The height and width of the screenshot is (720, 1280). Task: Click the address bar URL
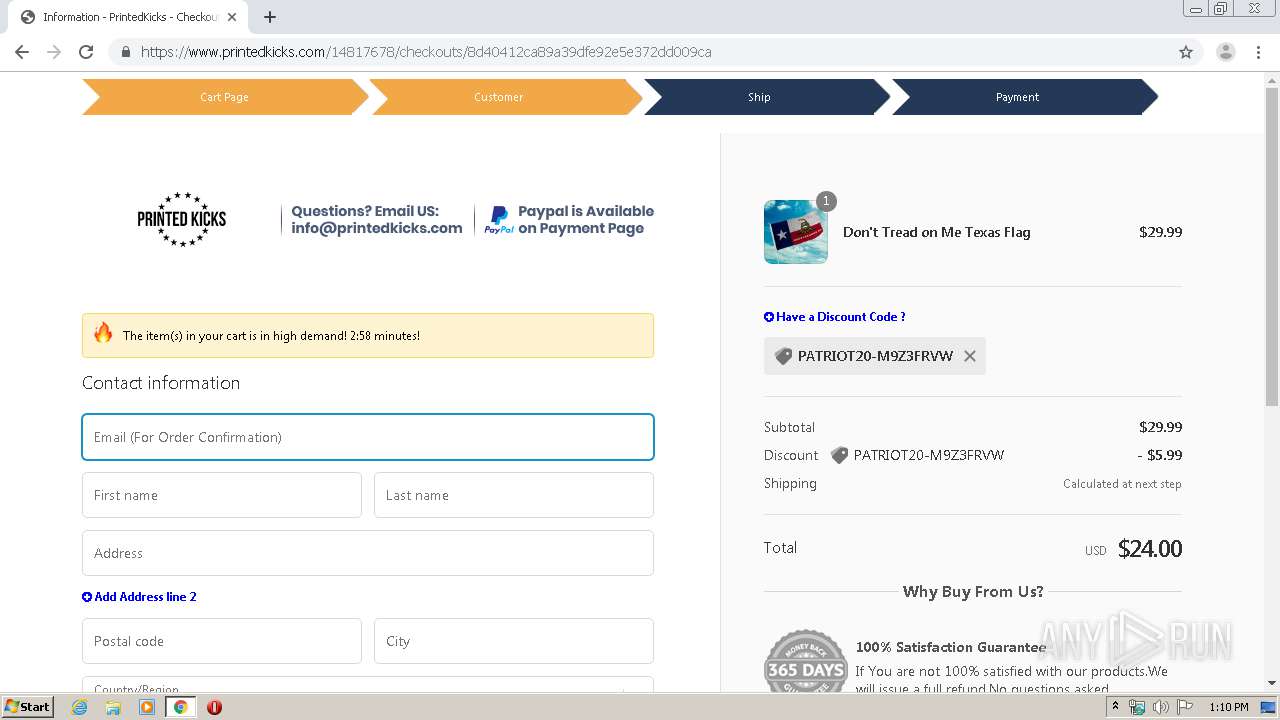(x=426, y=52)
